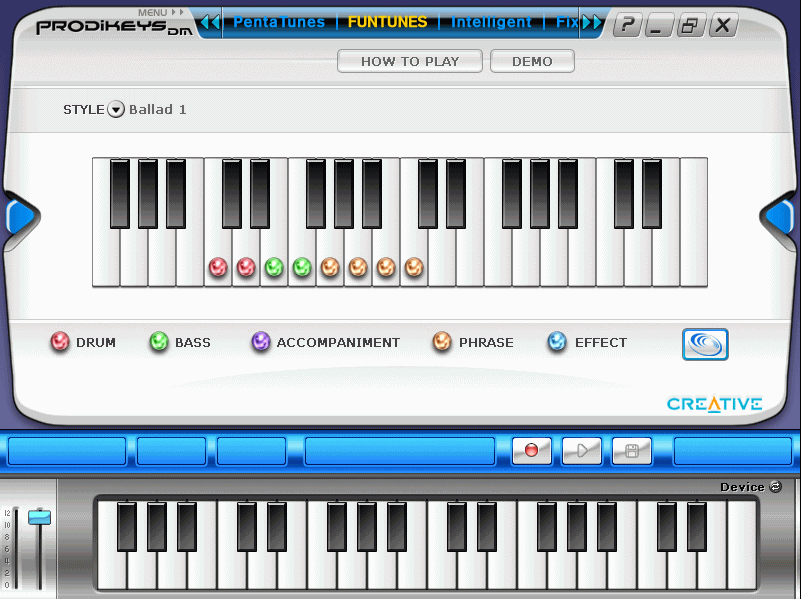Minimize the Prodikeys window
Viewport: 801px width, 599px height.
[659, 25]
